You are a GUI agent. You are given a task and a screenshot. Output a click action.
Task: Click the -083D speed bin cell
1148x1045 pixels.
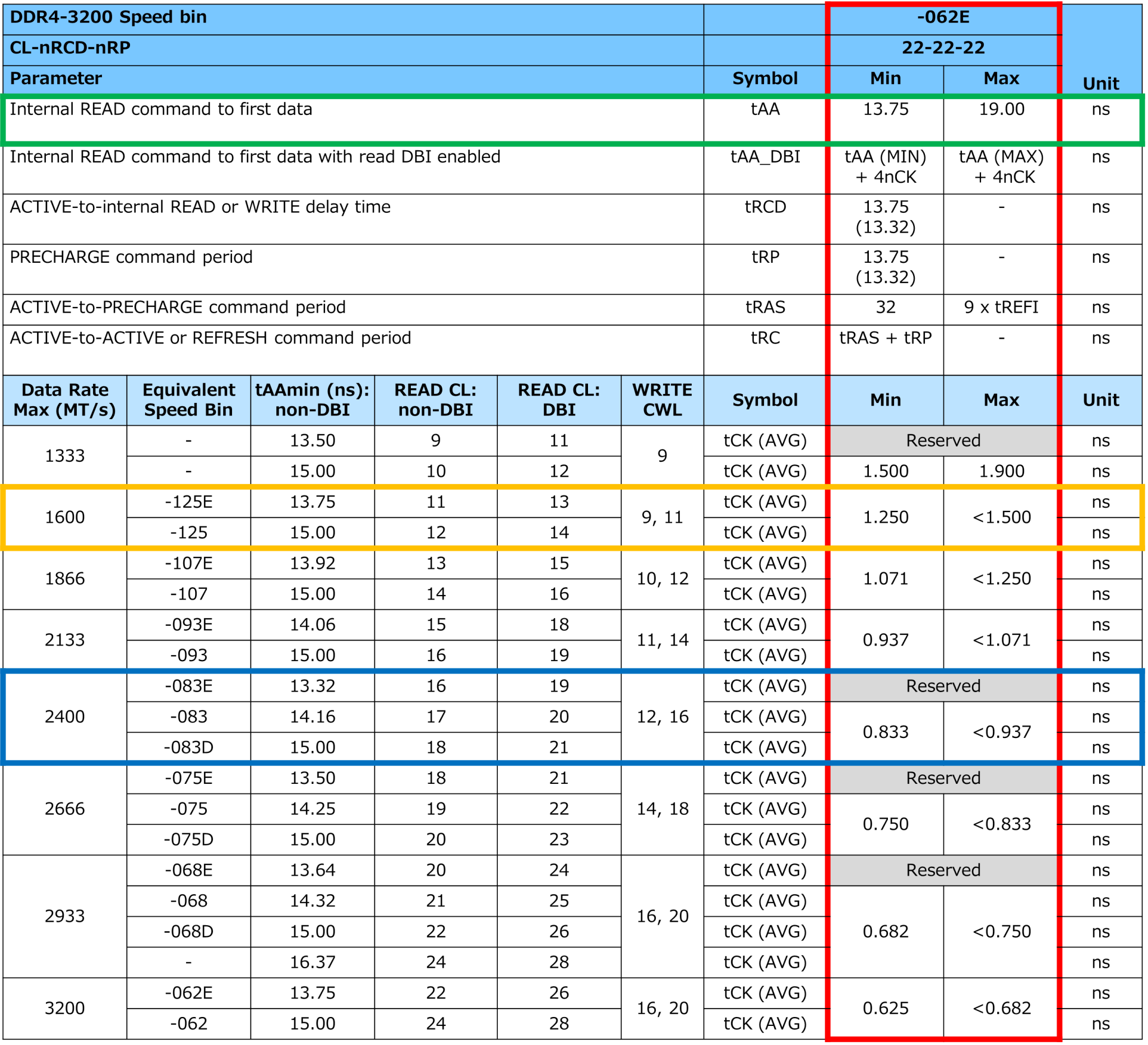click(x=188, y=747)
